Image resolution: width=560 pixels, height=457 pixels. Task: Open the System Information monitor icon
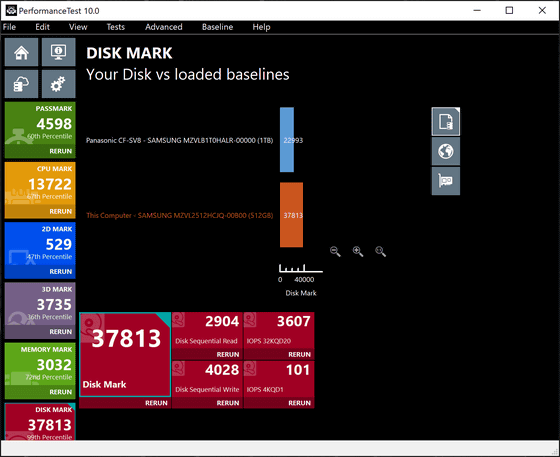(x=59, y=52)
